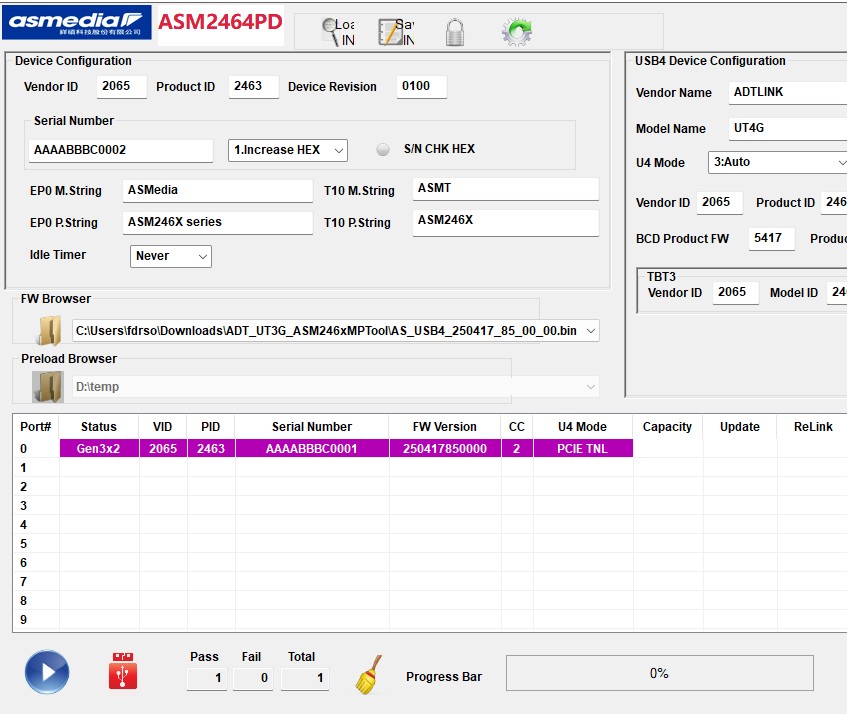Start programming with the blue play button
This screenshot has height=714, width=847.
(46, 672)
